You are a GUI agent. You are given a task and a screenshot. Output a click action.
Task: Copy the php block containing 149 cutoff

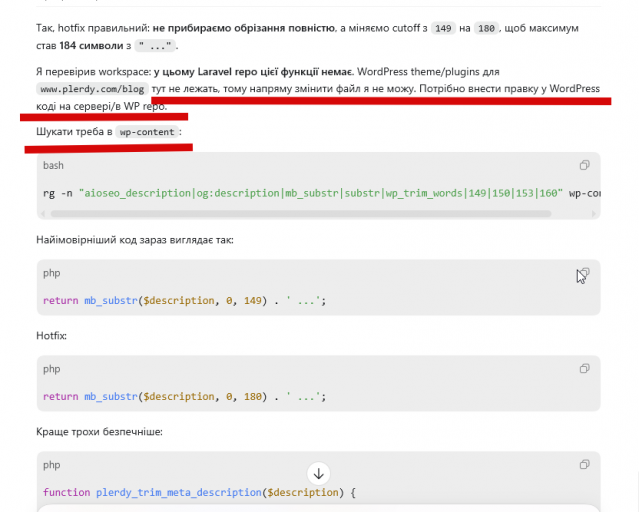pyautogui.click(x=584, y=273)
